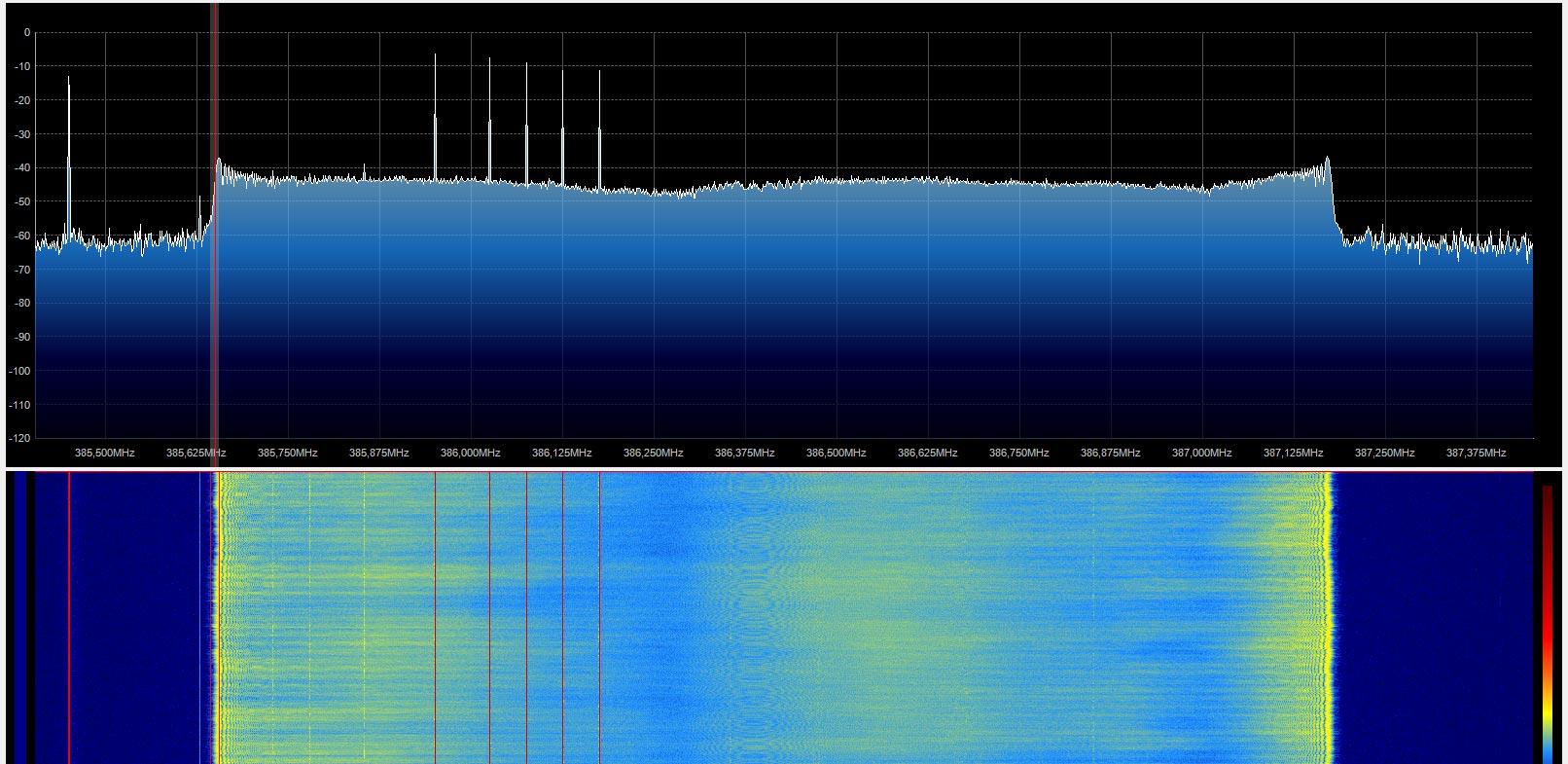This screenshot has height=764, width=1568.
Task: Click the -70 dB level label
Action: pyautogui.click(x=21, y=270)
